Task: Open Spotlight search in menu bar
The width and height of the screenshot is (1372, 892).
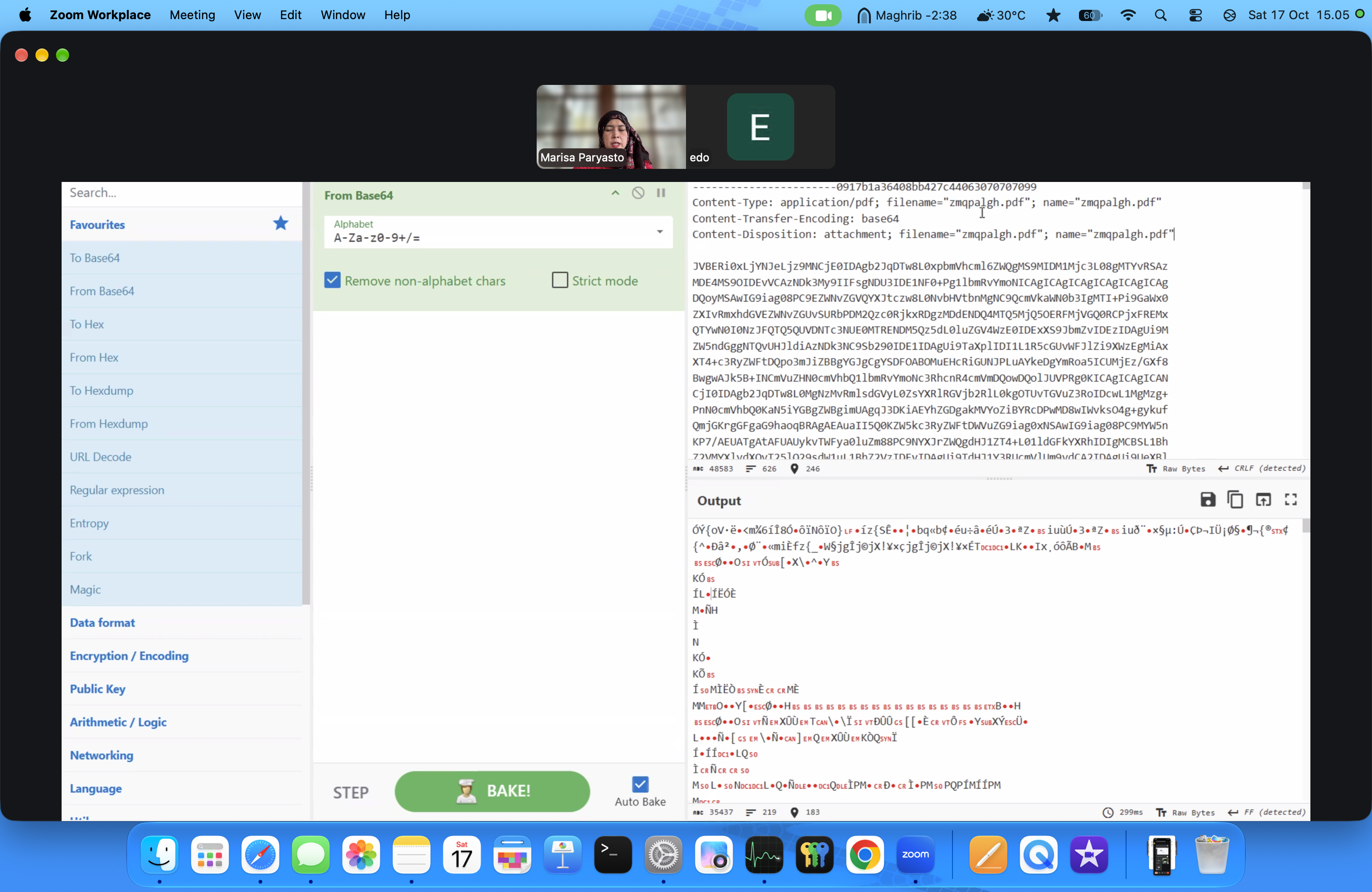Action: tap(1161, 15)
